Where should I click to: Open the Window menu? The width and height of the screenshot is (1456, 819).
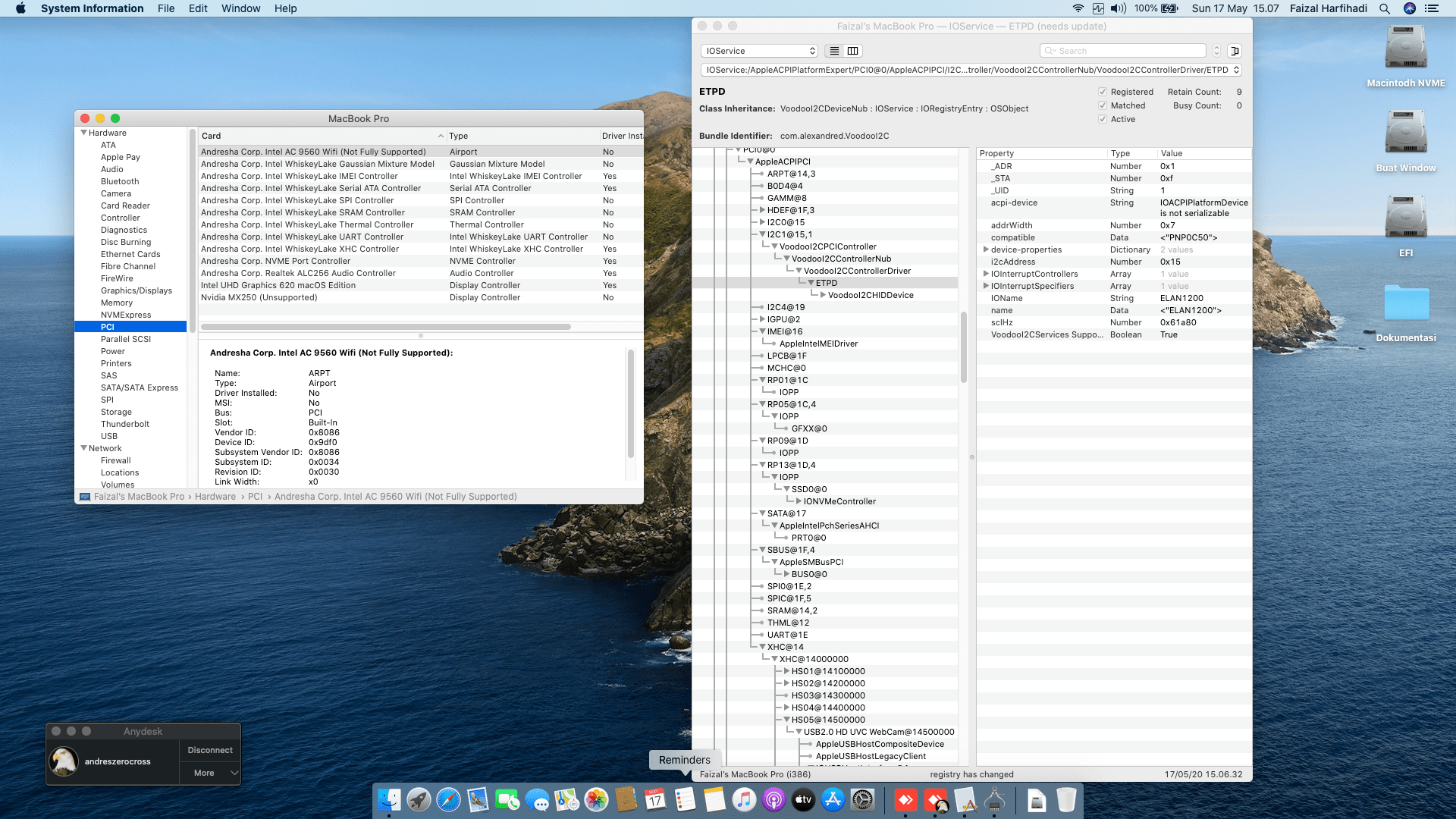tap(240, 8)
